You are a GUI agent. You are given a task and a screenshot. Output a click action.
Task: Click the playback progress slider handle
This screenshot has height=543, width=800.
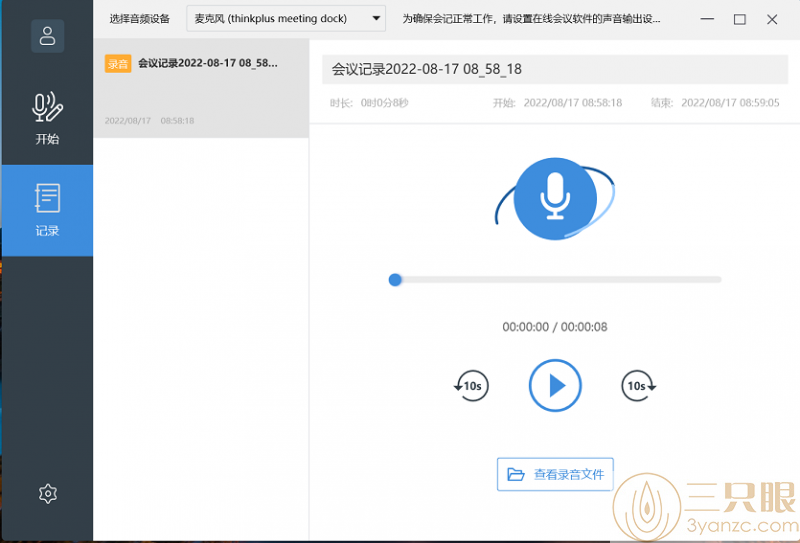tap(395, 280)
